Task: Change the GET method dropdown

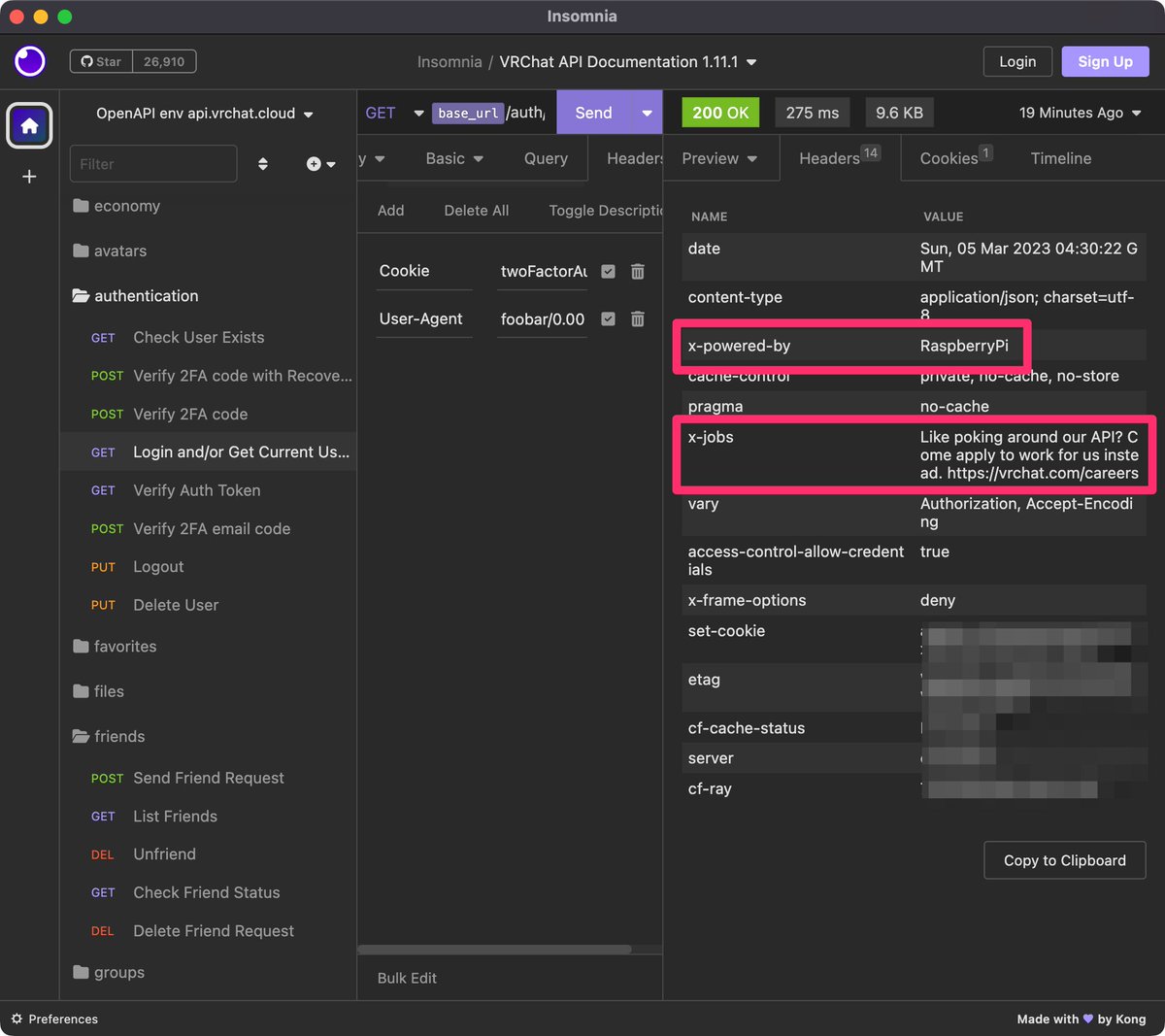Action: tap(394, 113)
